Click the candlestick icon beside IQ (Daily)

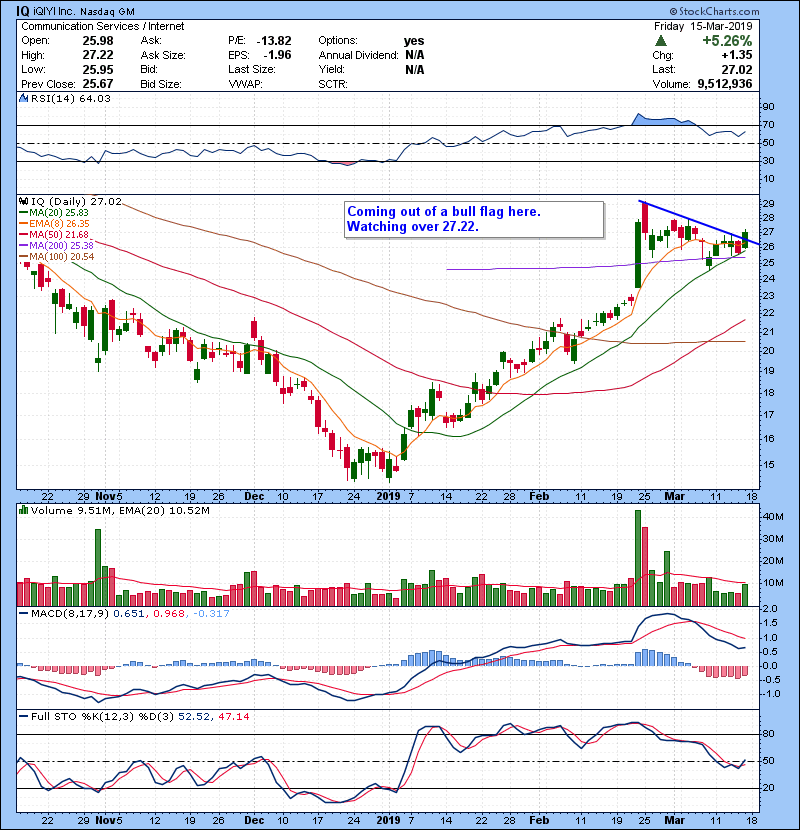click(23, 202)
